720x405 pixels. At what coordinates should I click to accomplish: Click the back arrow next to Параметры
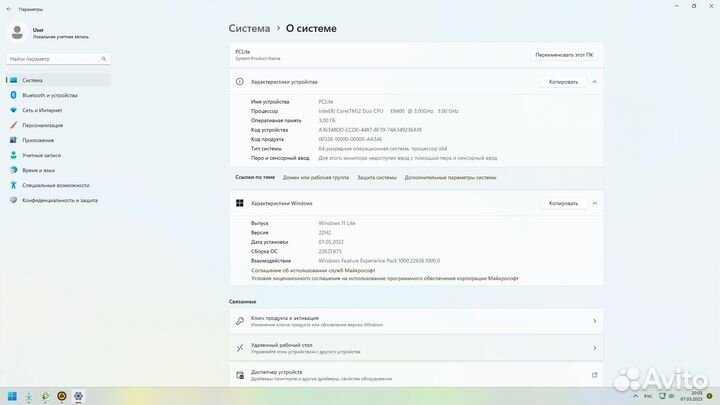[8, 9]
